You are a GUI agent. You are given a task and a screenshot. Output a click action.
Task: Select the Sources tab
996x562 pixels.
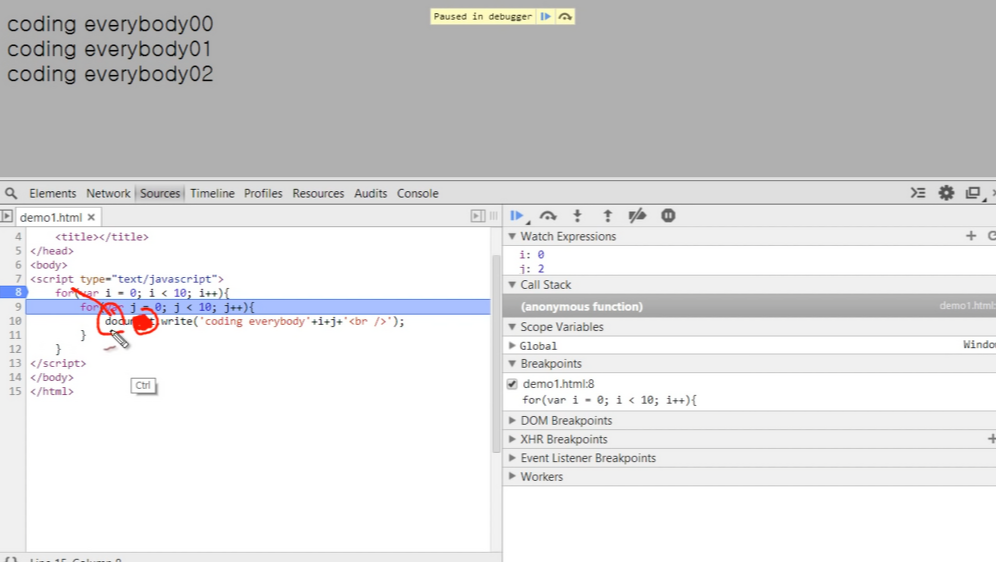click(x=160, y=193)
